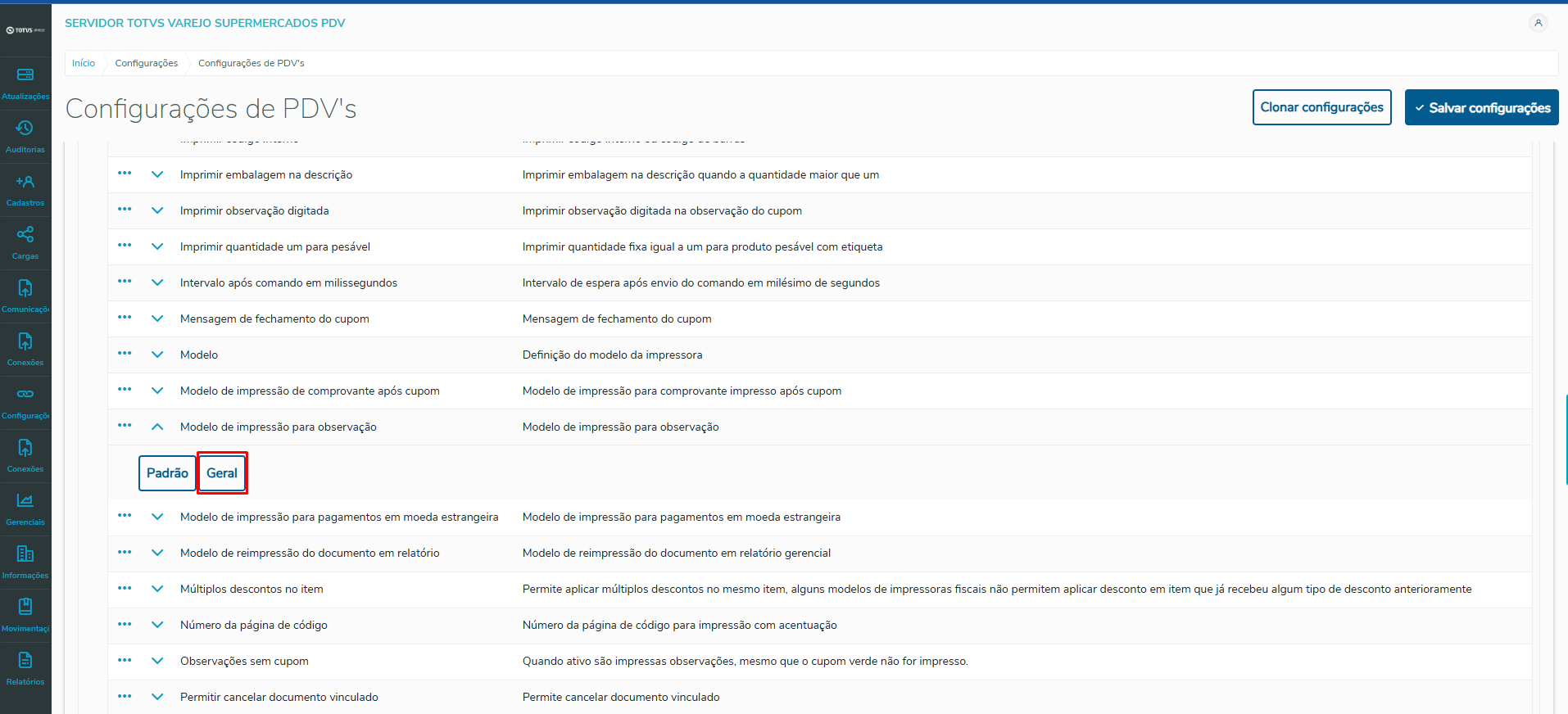The image size is (1568, 714).
Task: Click description 'Definição do modelo da impressora'
Action: coord(612,355)
